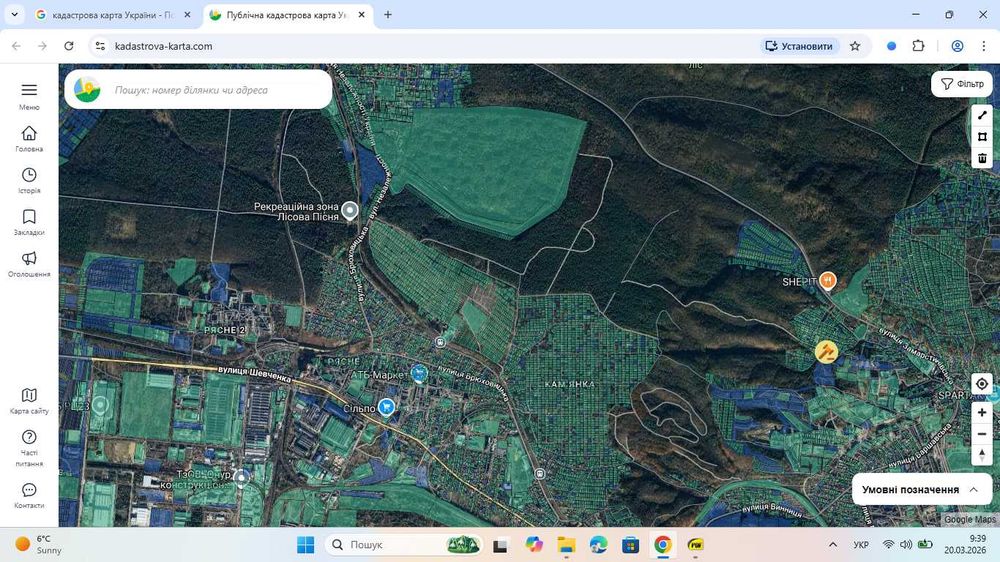
Task: Open the weather widget 6°C Sunny
Action: click(40, 545)
